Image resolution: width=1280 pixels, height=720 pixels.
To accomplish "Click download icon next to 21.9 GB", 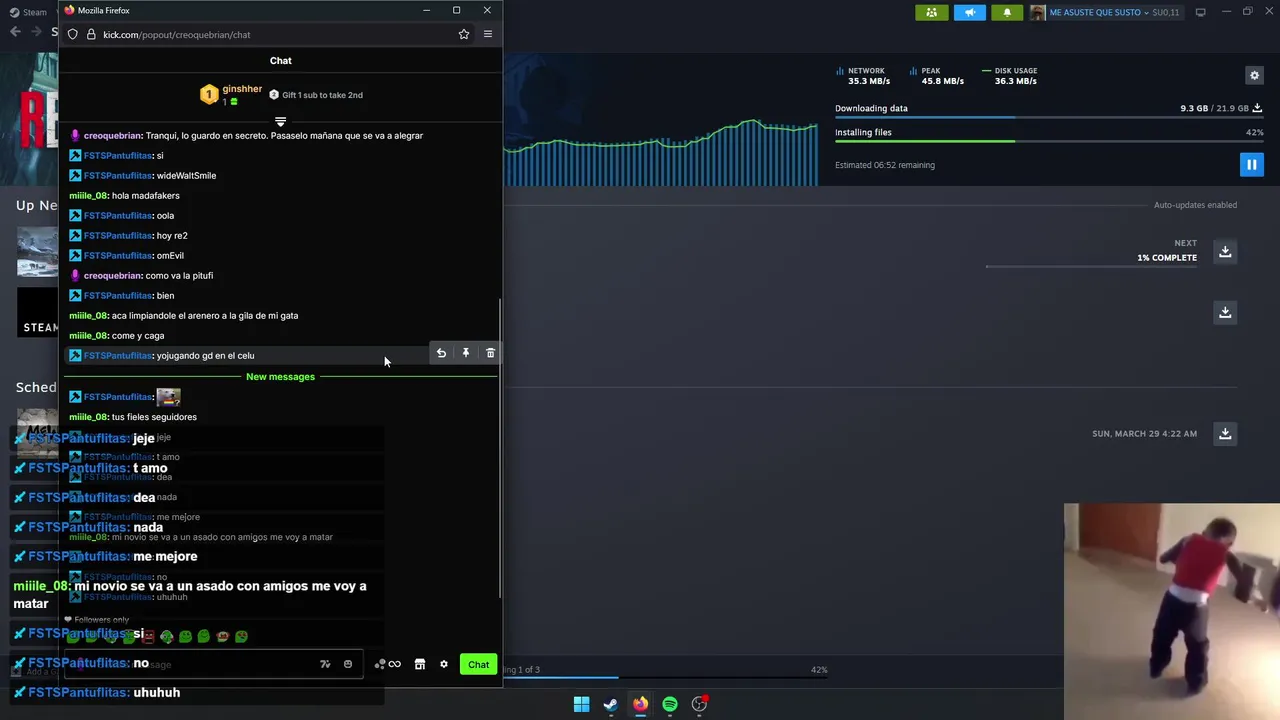I will click(1257, 108).
